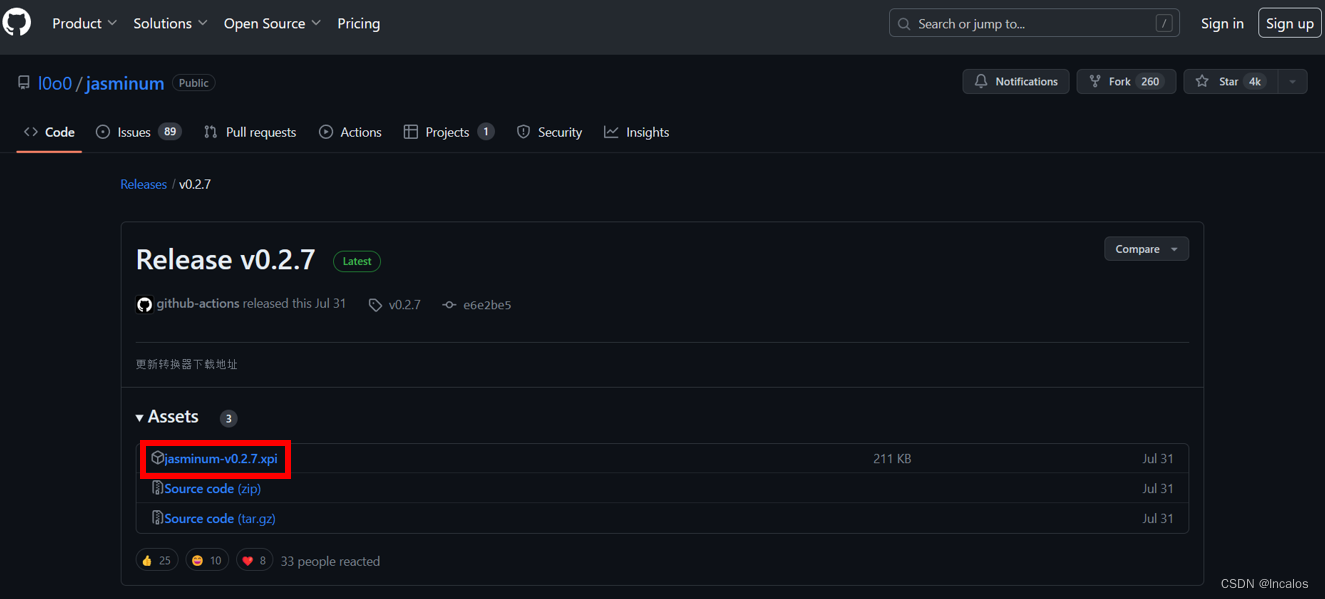The width and height of the screenshot is (1325, 599).
Task: Click the Sign up button
Action: (x=1289, y=23)
